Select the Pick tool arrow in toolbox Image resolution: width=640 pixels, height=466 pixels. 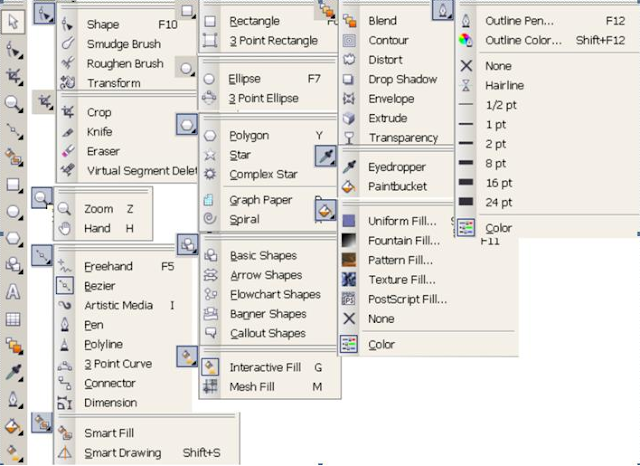[x=13, y=22]
